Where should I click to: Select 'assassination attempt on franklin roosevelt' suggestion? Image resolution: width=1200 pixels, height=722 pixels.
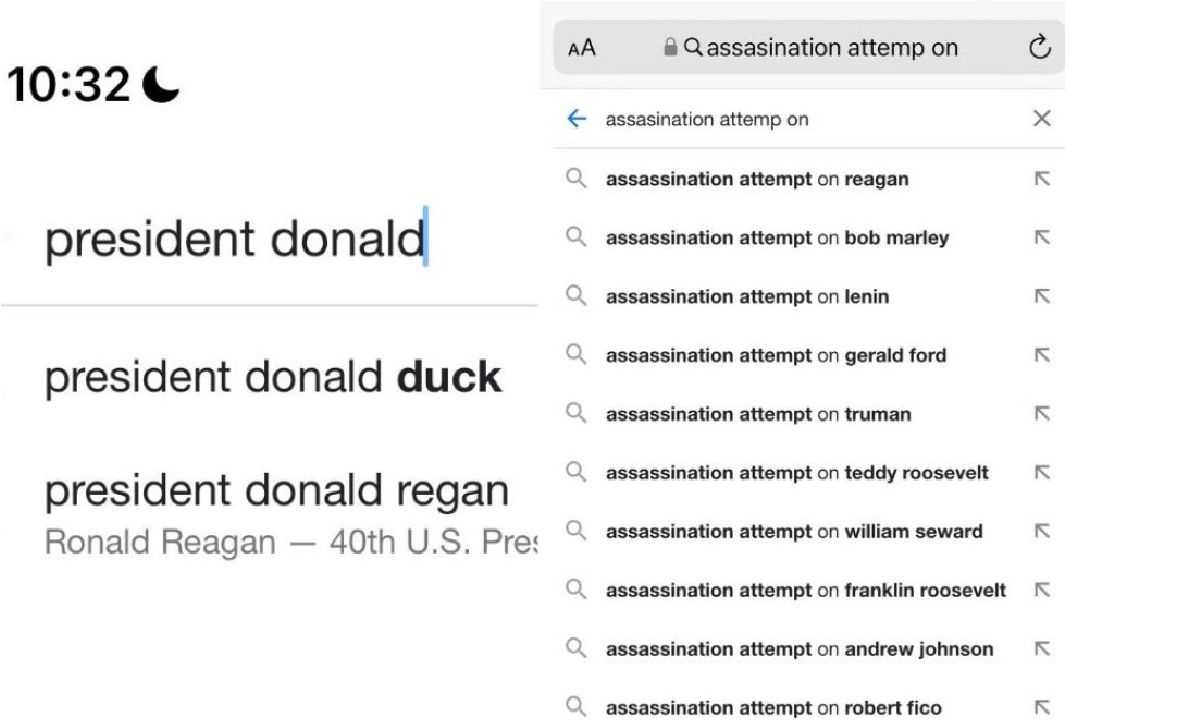(805, 591)
